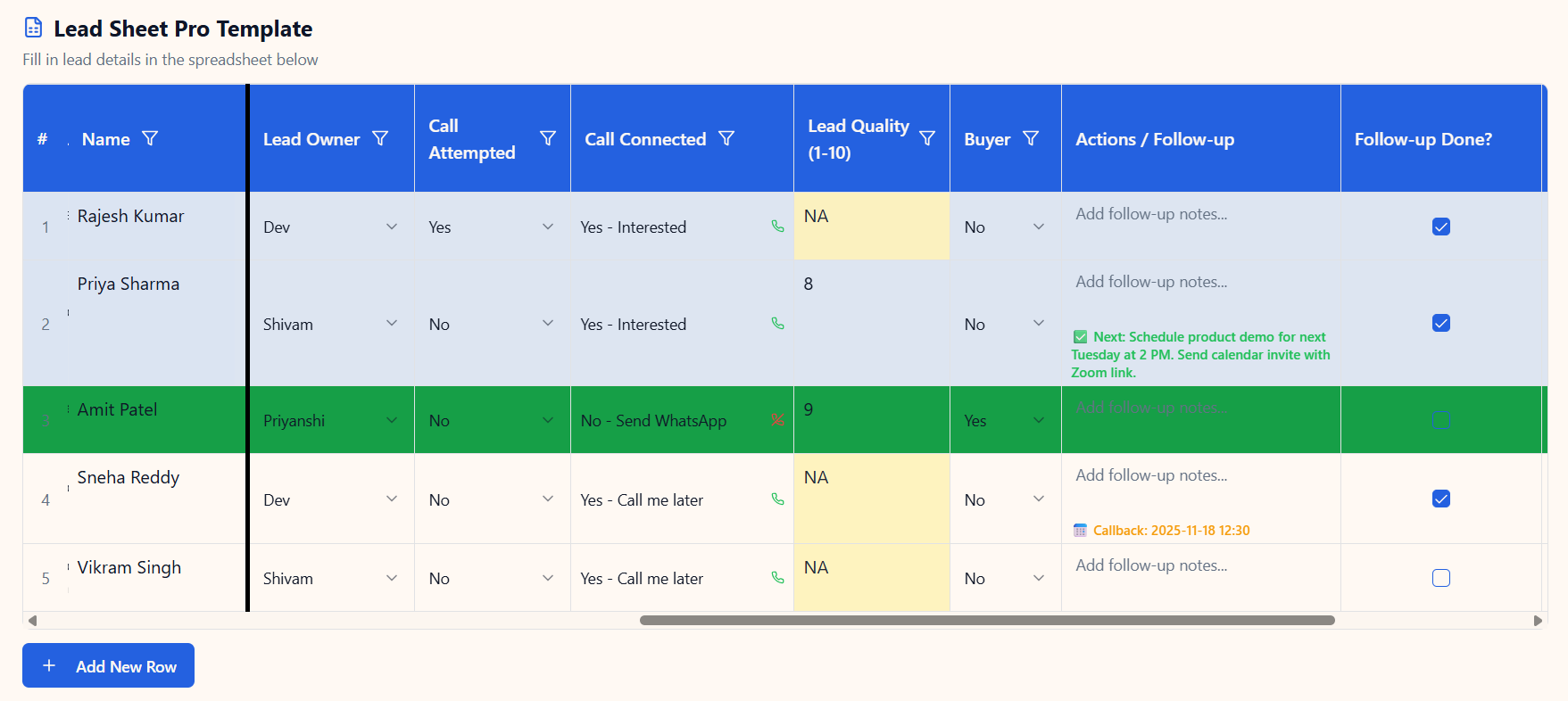Click the green check icon in the Next note

(x=1080, y=337)
